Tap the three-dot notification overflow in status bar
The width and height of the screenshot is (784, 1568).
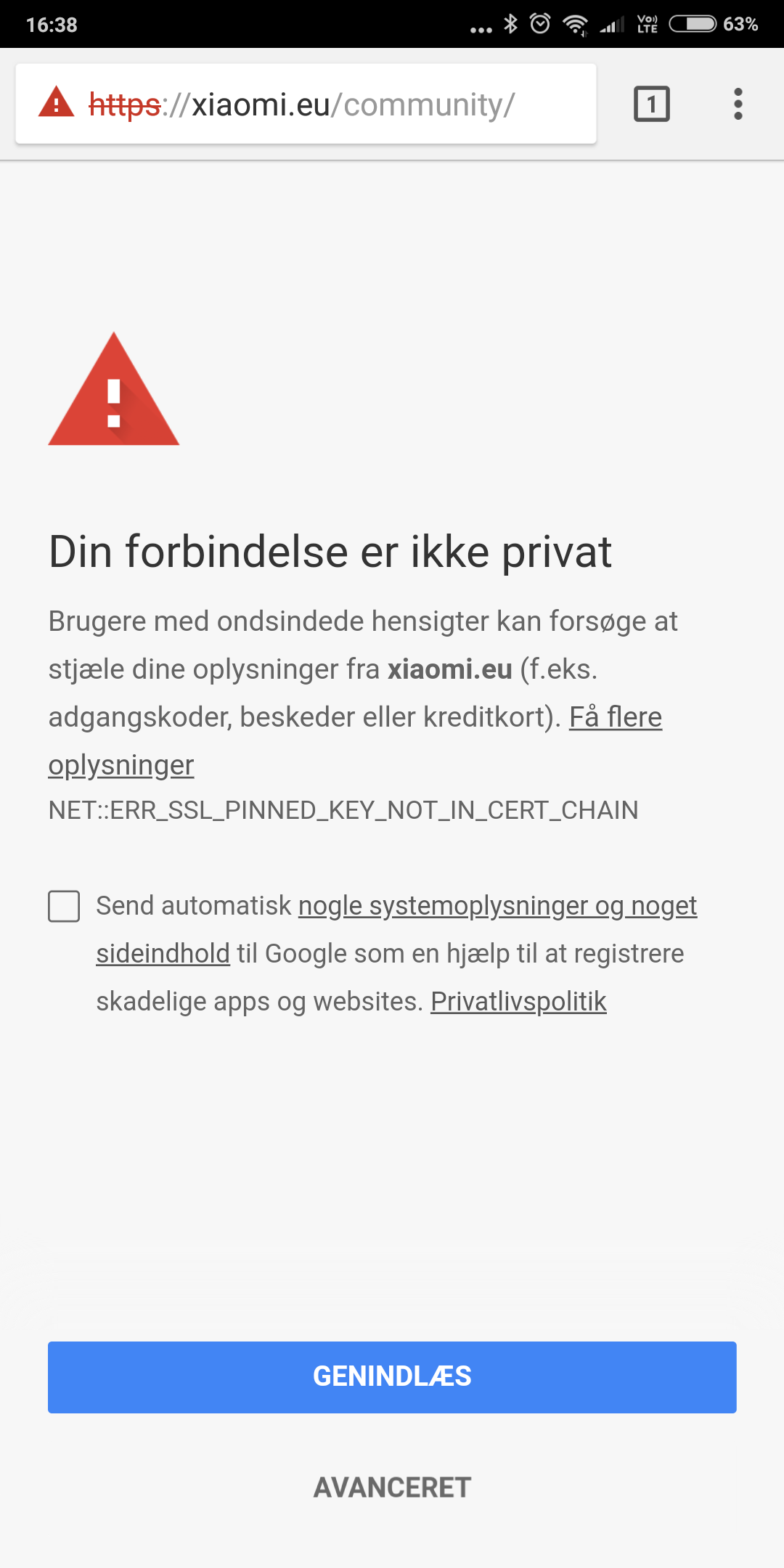[x=481, y=30]
